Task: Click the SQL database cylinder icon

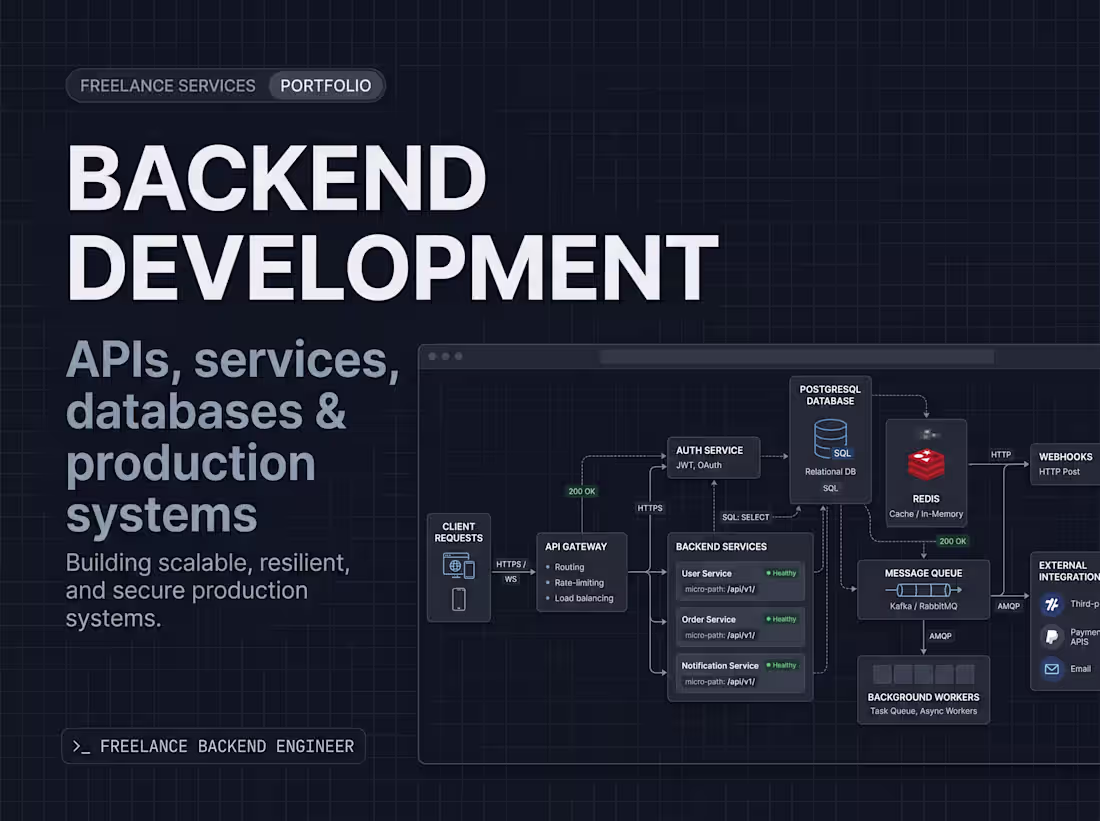Action: click(832, 439)
